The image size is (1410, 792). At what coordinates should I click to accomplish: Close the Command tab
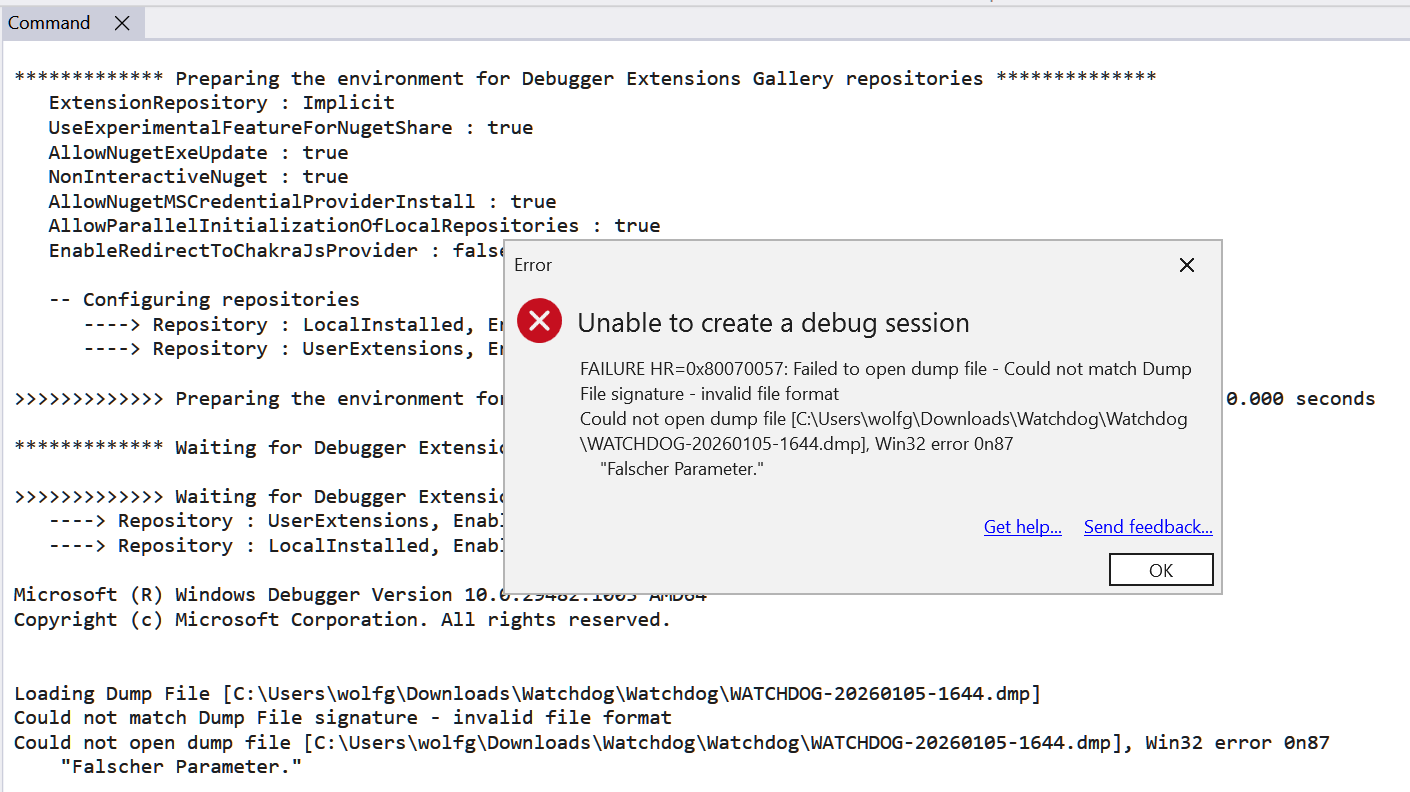122,23
